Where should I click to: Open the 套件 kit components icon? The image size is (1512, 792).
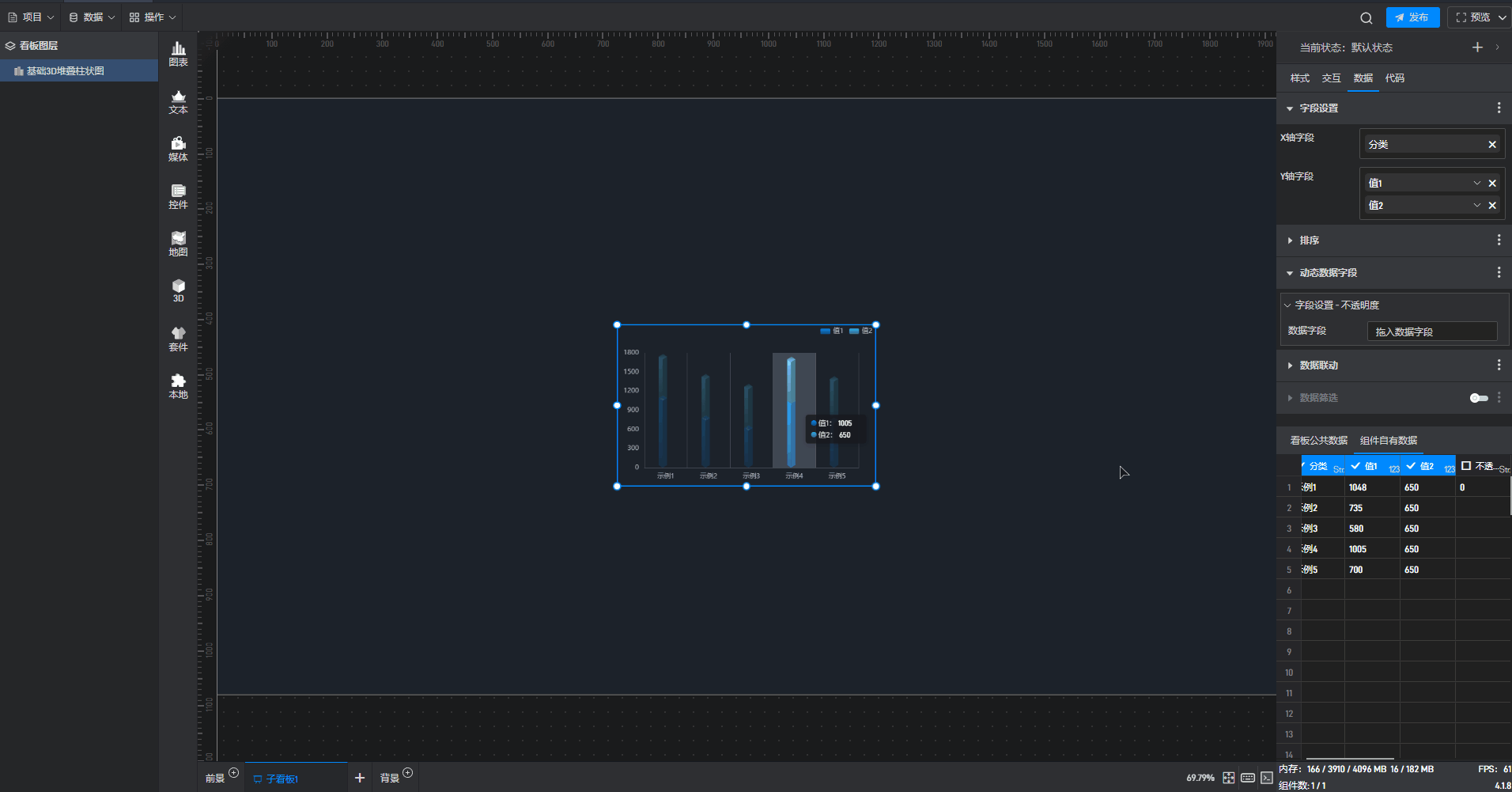click(178, 339)
